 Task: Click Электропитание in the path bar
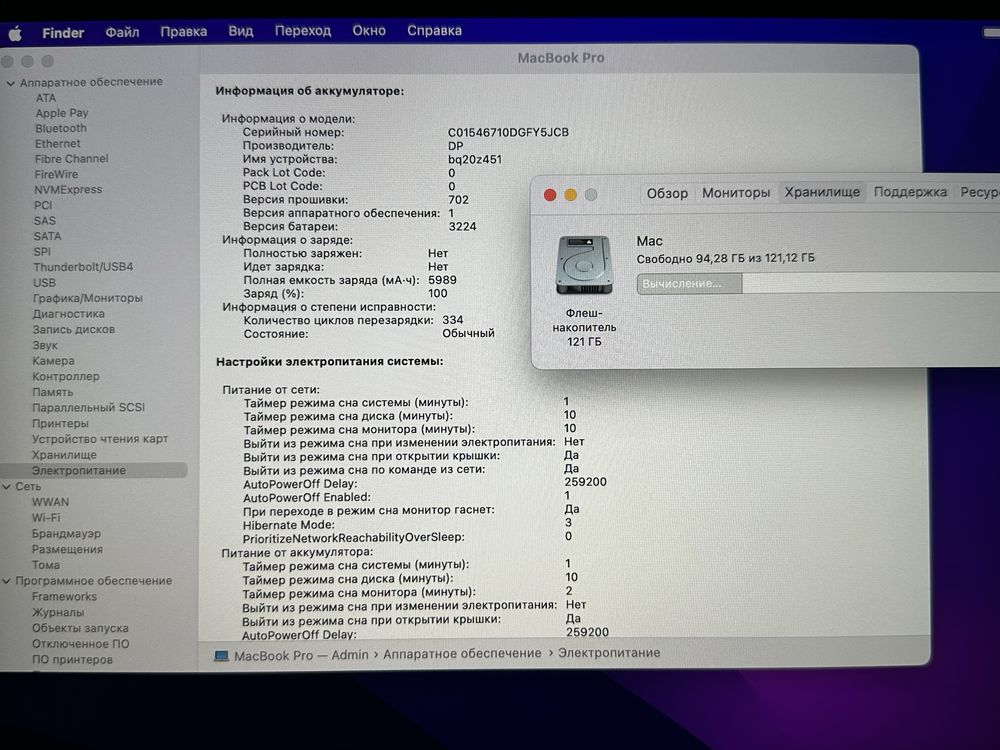point(609,653)
